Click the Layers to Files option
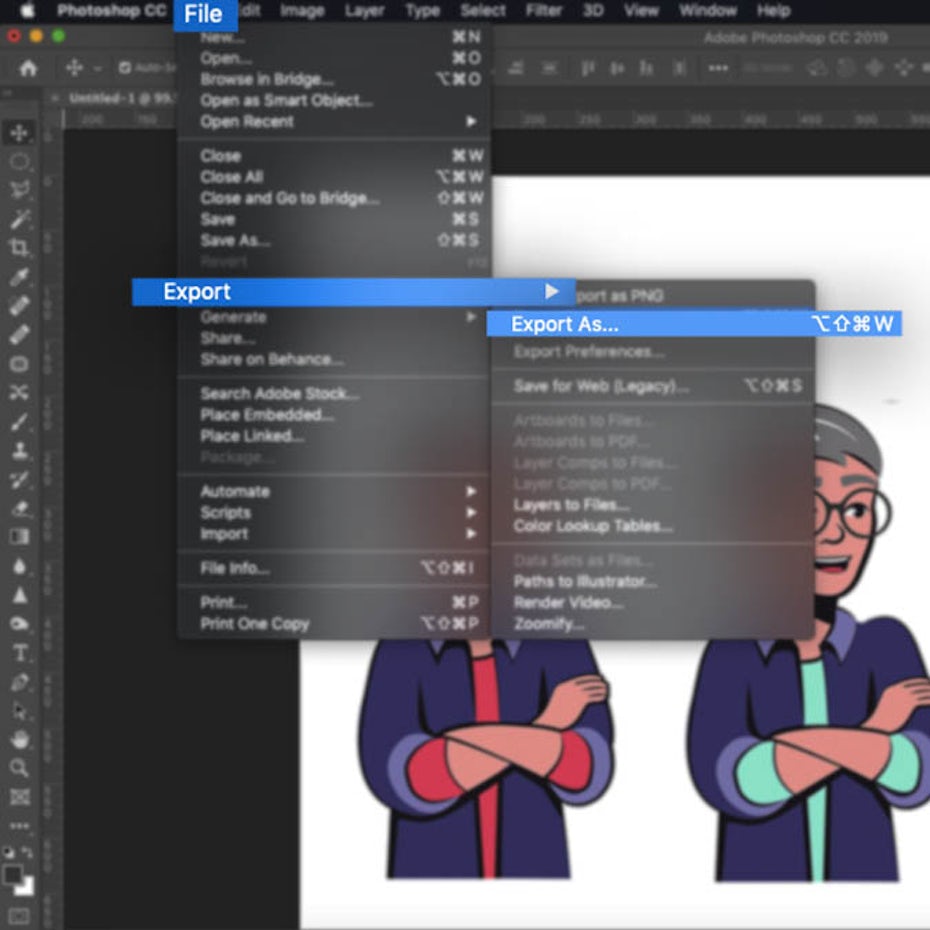The width and height of the screenshot is (930, 930). tap(571, 505)
